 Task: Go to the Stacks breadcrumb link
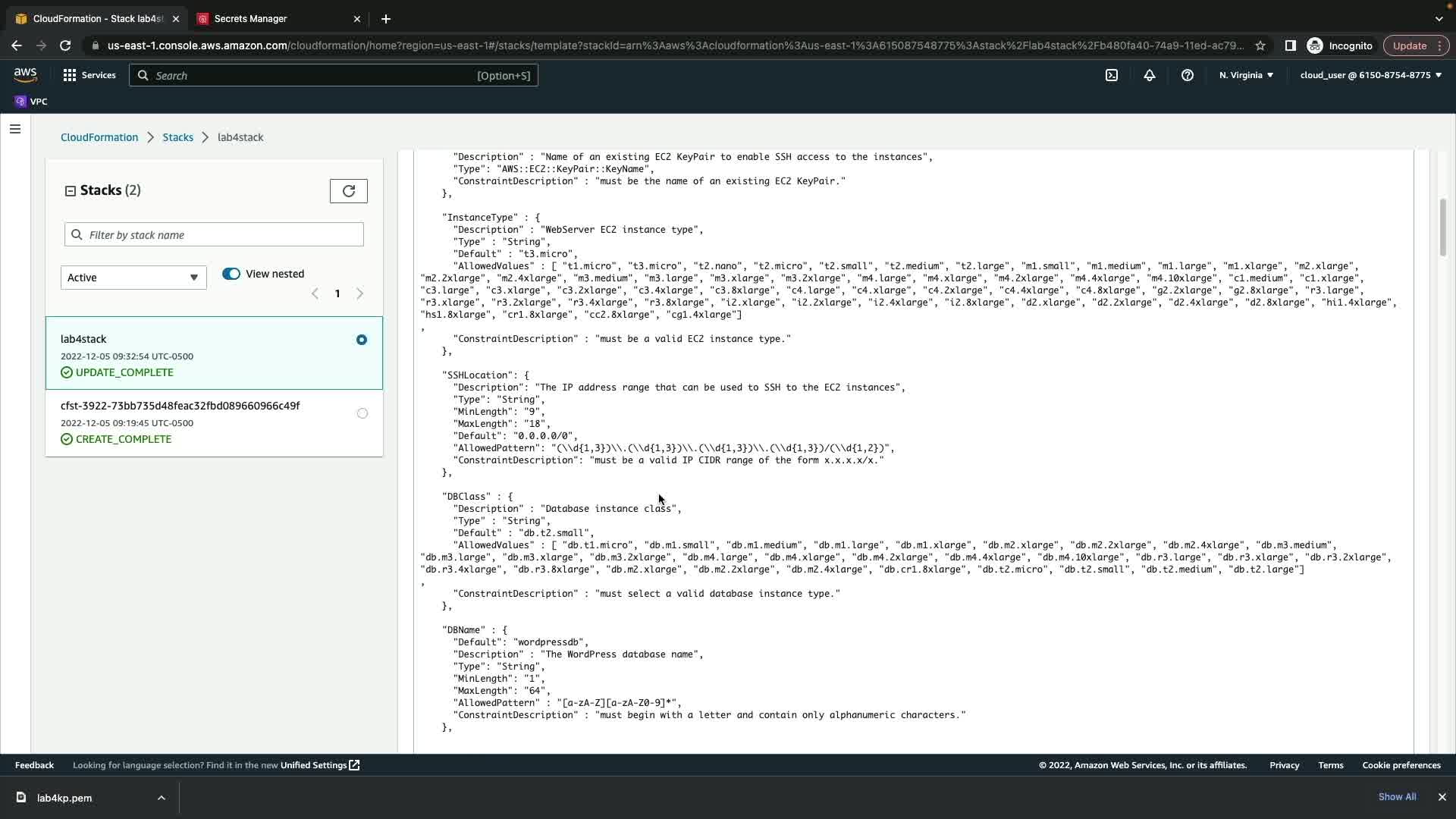point(177,137)
